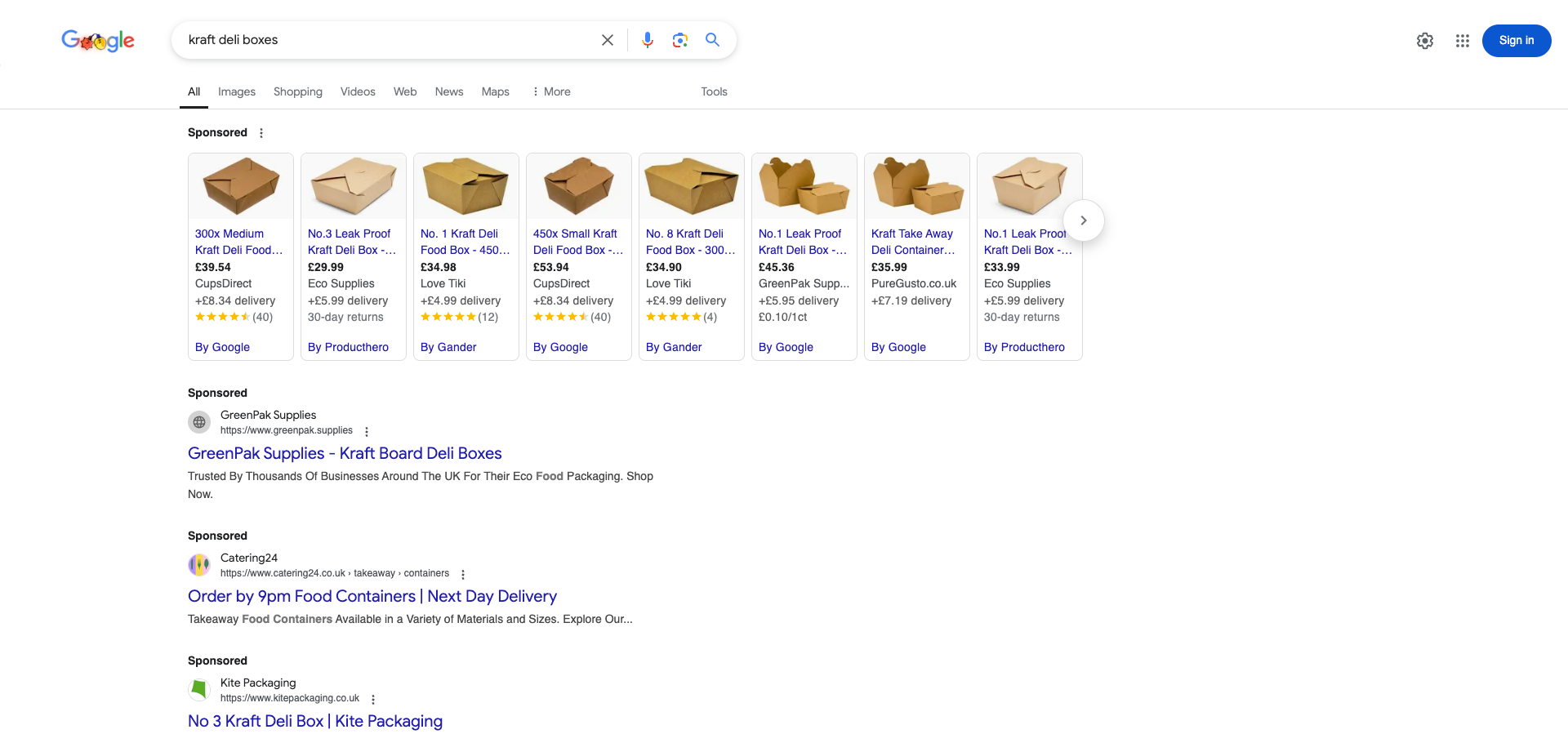
Task: Switch to the Web tab
Action: pyautogui.click(x=405, y=91)
